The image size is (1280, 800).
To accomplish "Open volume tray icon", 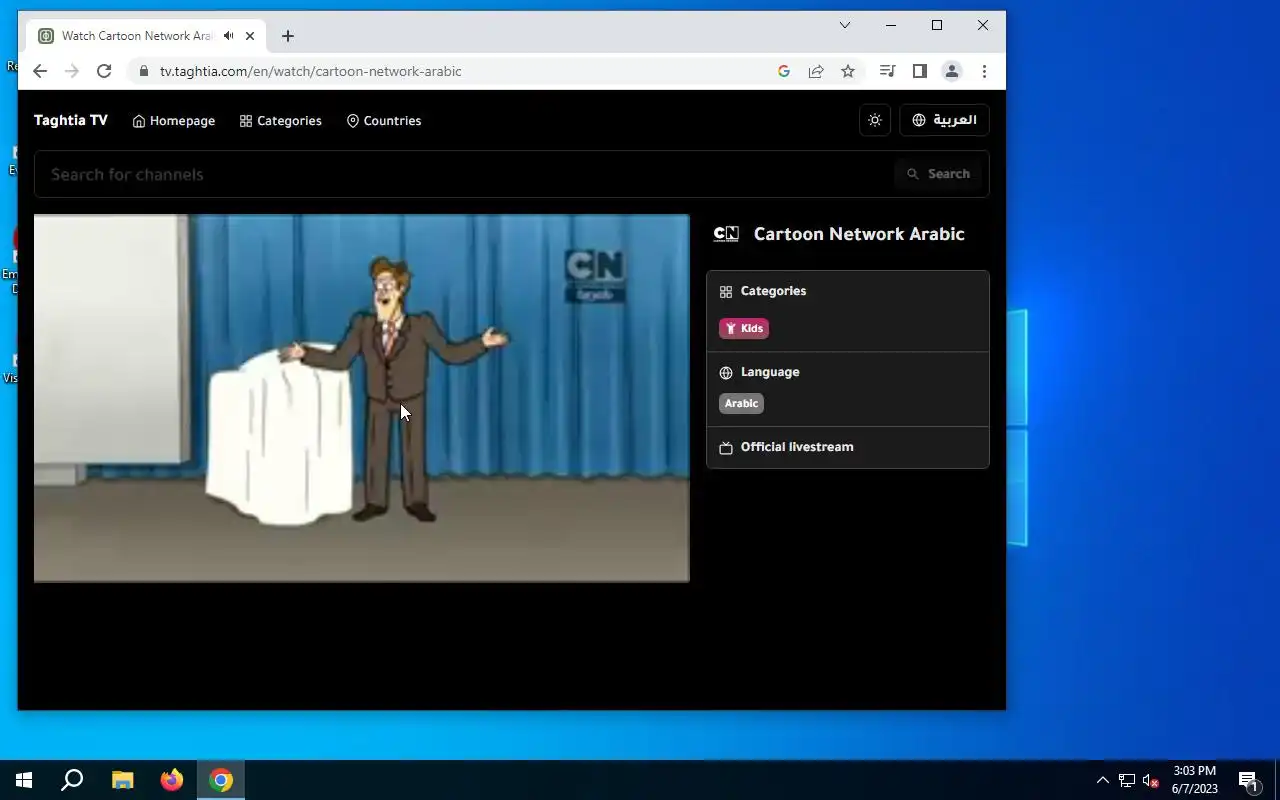I will 1150,780.
